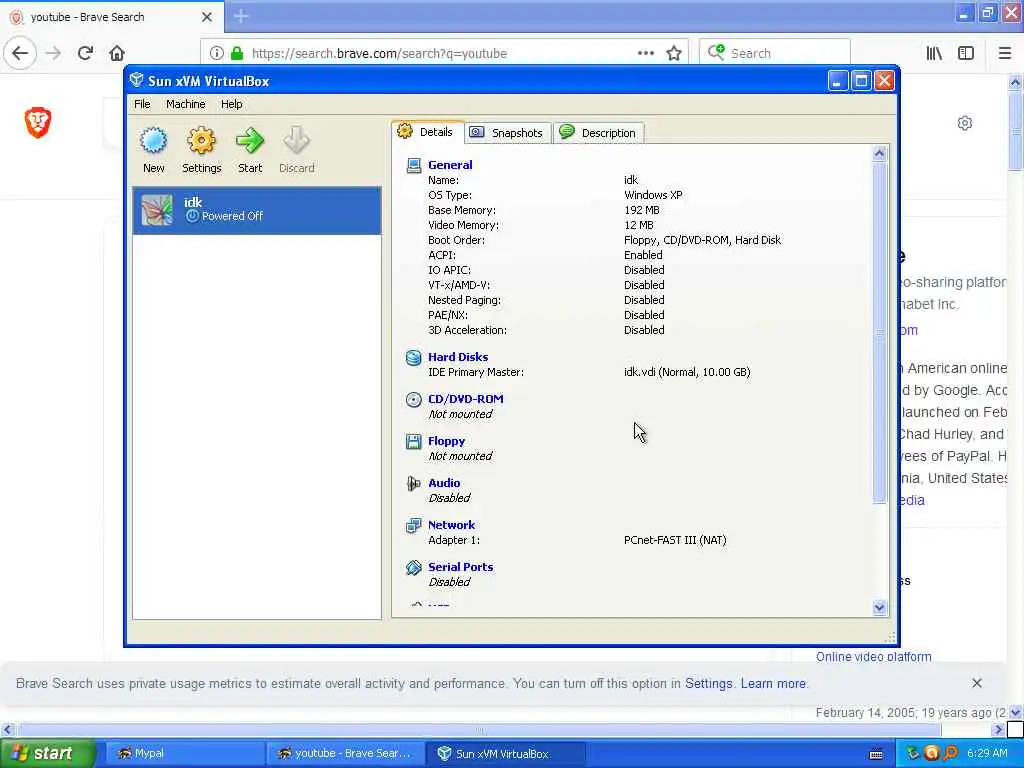
Task: Click the browser search box
Action: [x=775, y=53]
